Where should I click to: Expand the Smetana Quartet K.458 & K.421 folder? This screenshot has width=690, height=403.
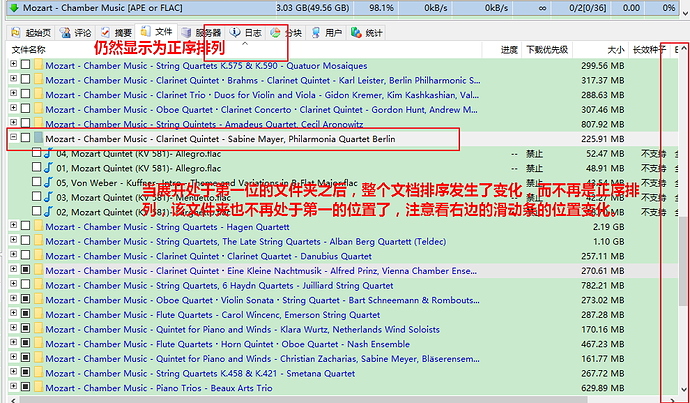14,372
